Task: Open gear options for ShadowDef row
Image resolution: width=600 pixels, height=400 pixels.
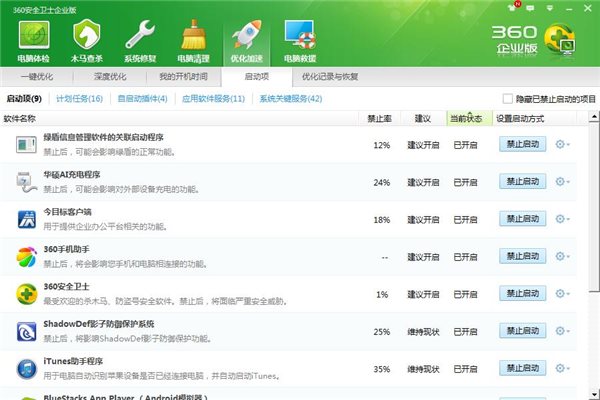Action: point(562,331)
